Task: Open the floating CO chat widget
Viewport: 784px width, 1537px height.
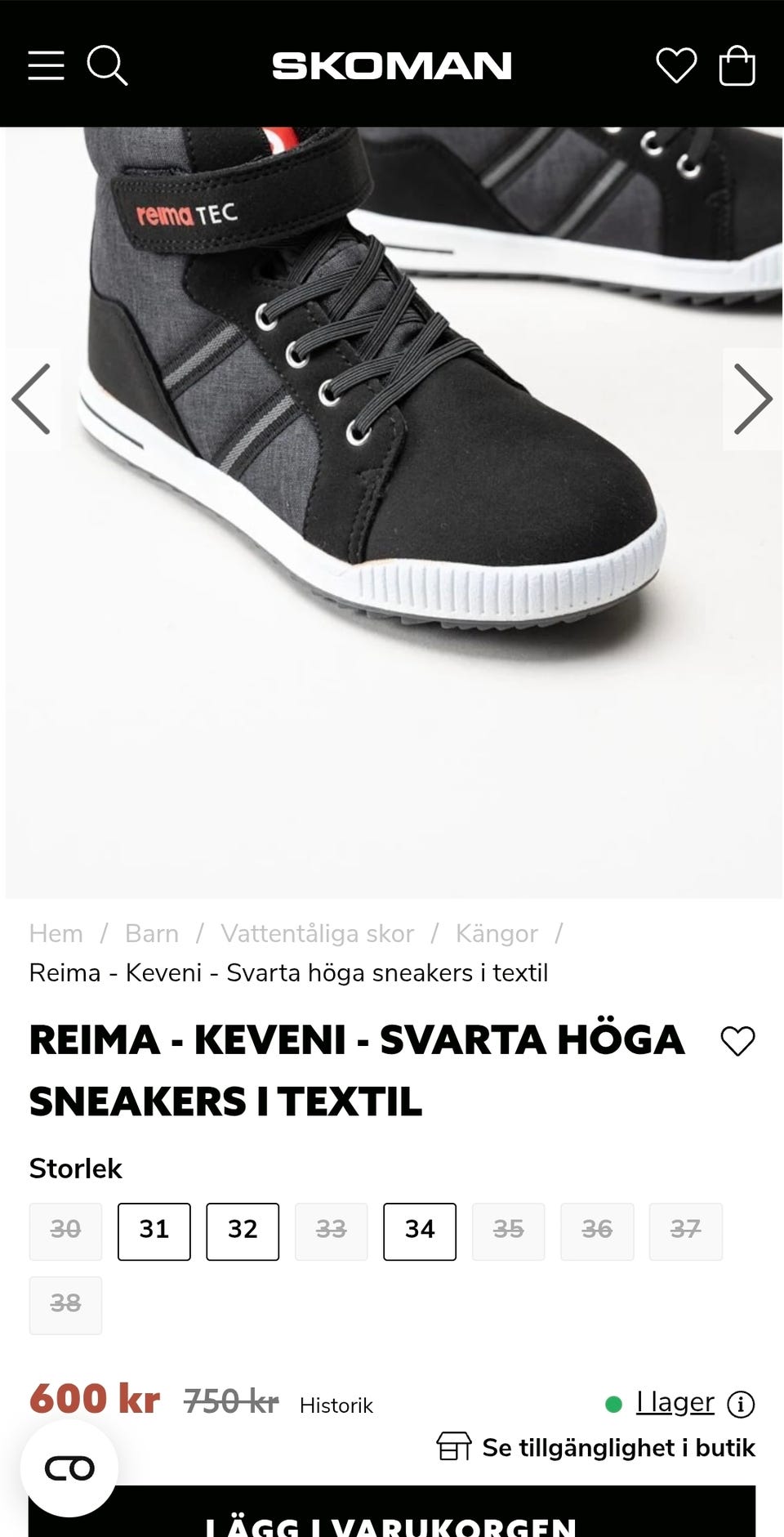Action: click(x=69, y=1468)
